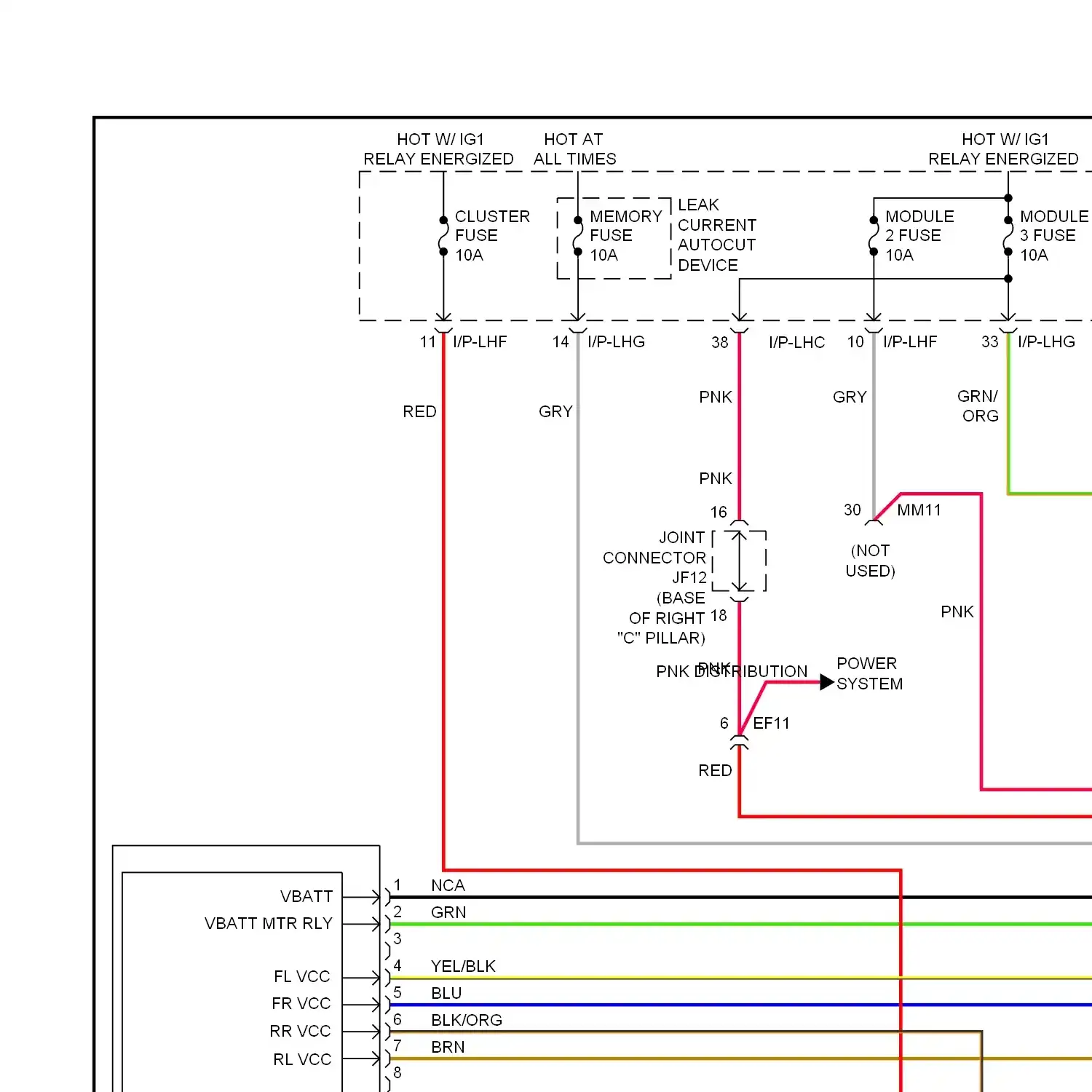Click the BLU wire label on pin 5

point(446,994)
